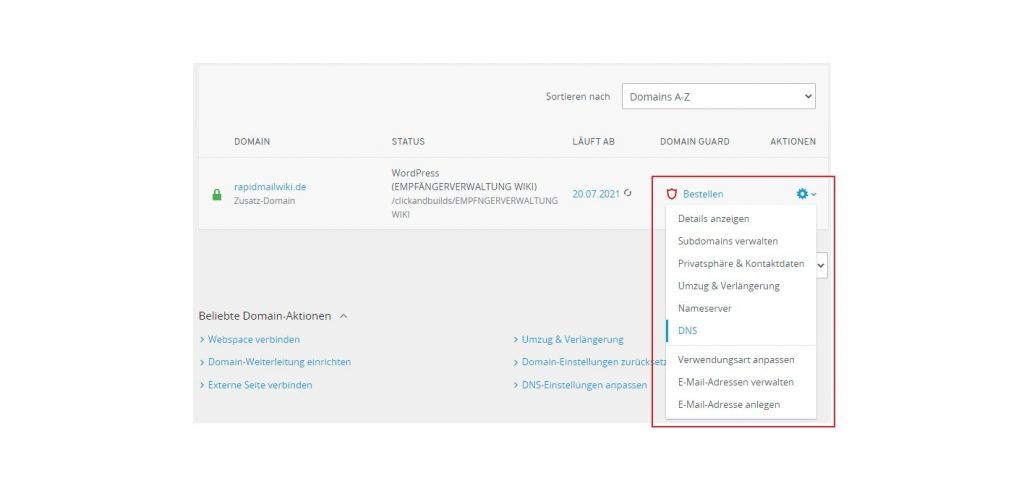This screenshot has height=486, width=1024.
Task: Select E-Mail-Adresse anlegen menu option
Action: 728,404
